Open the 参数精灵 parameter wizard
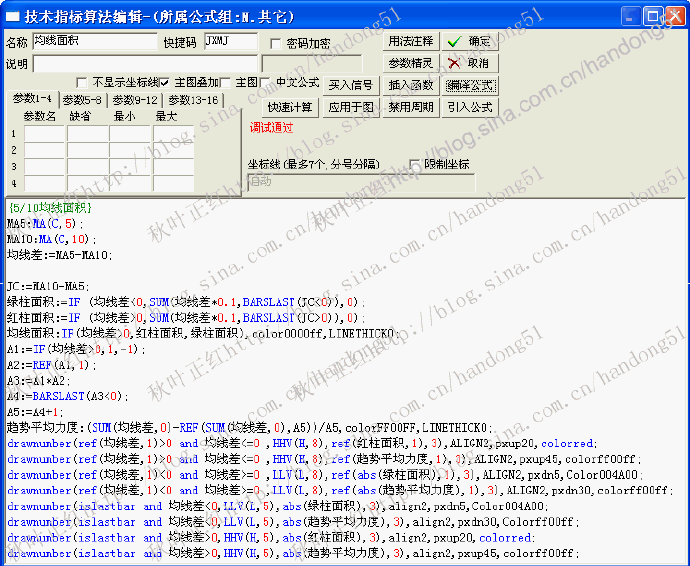690x566 pixels. pos(411,63)
